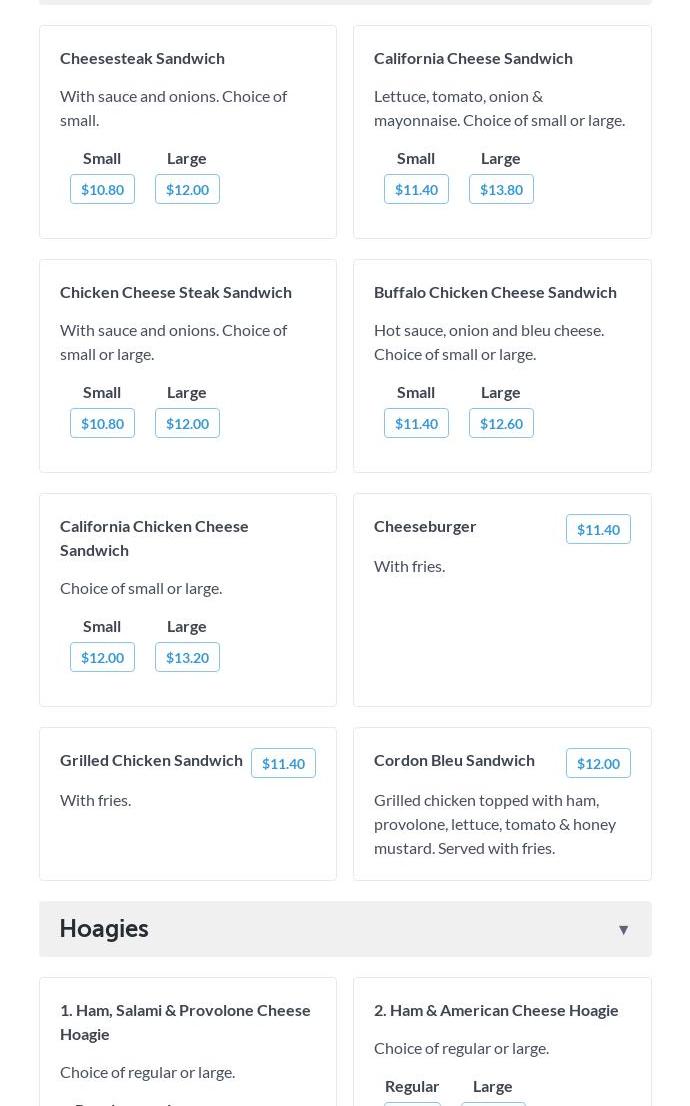The height and width of the screenshot is (1106, 690).
Task: Click Cordon Bleu Sandwich description text
Action: [x=494, y=824]
